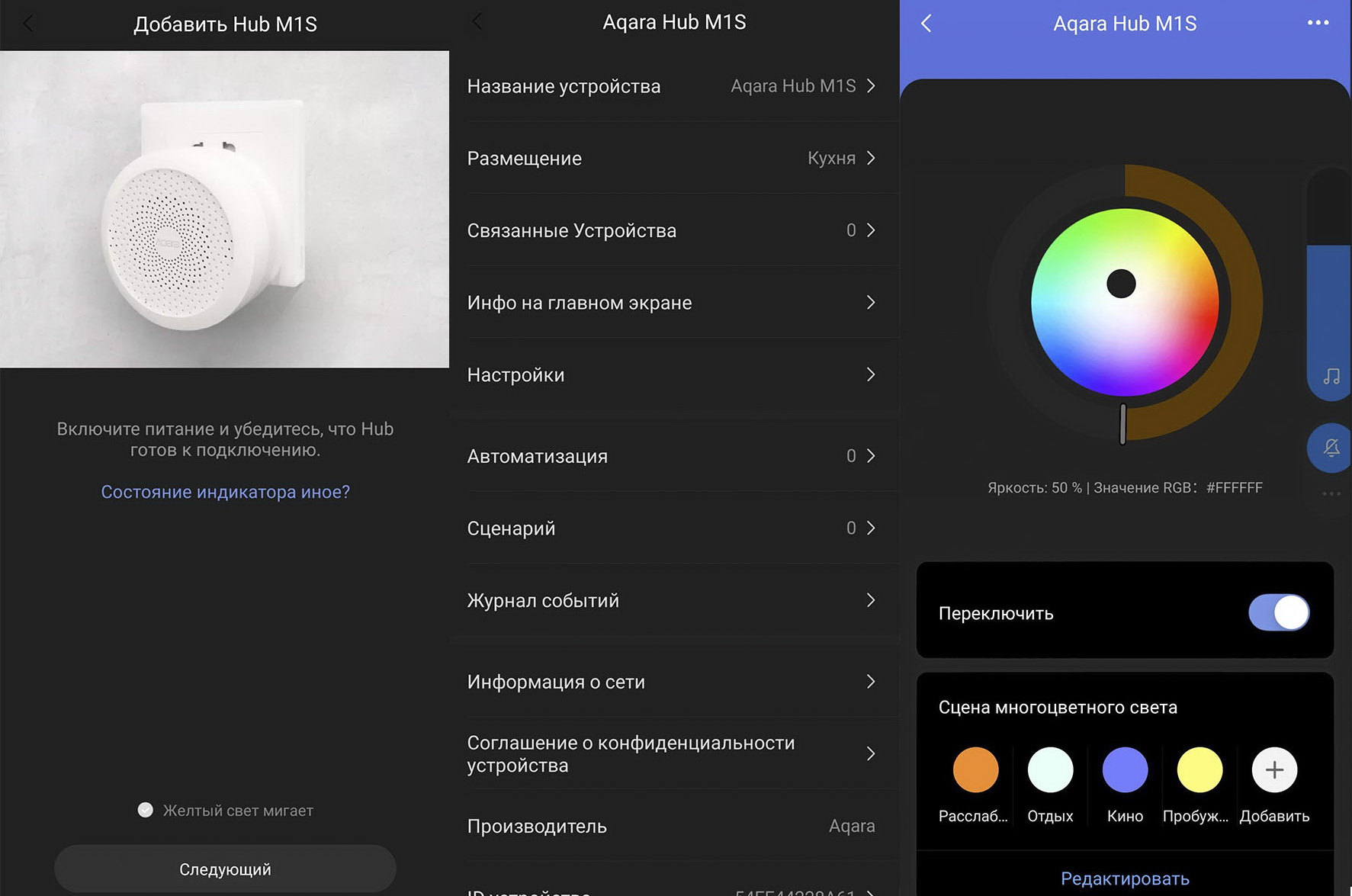Open the Автоматизация row
This screenshot has height=896, width=1352.
pos(674,456)
